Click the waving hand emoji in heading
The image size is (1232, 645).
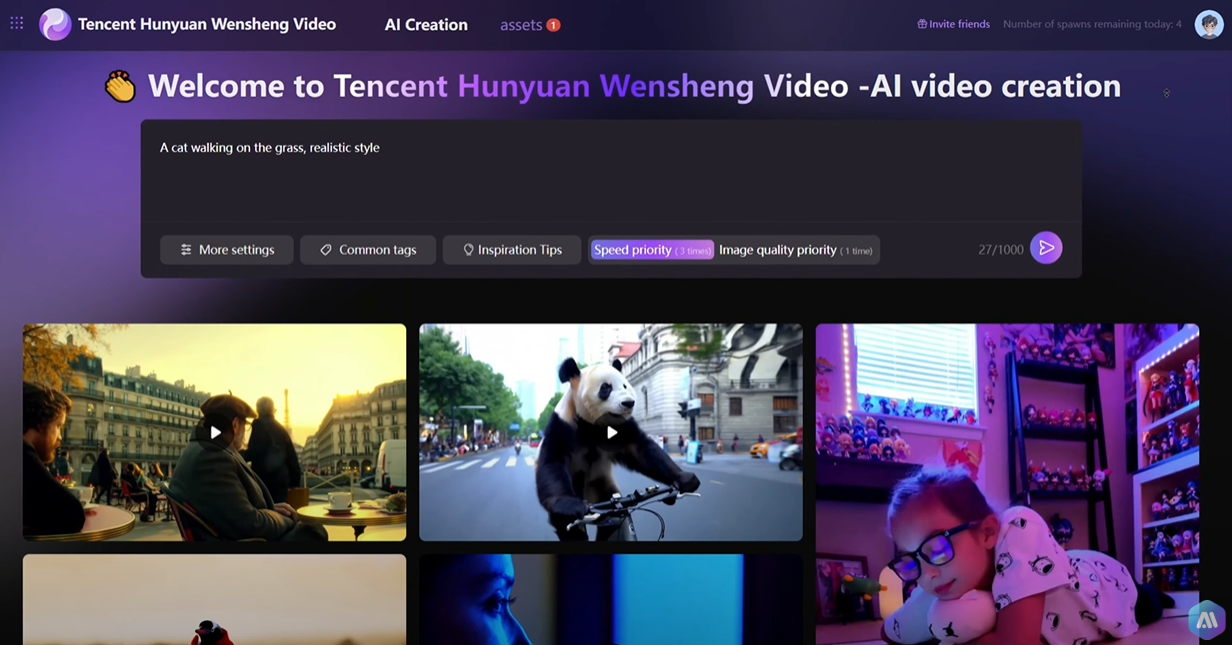tap(120, 87)
